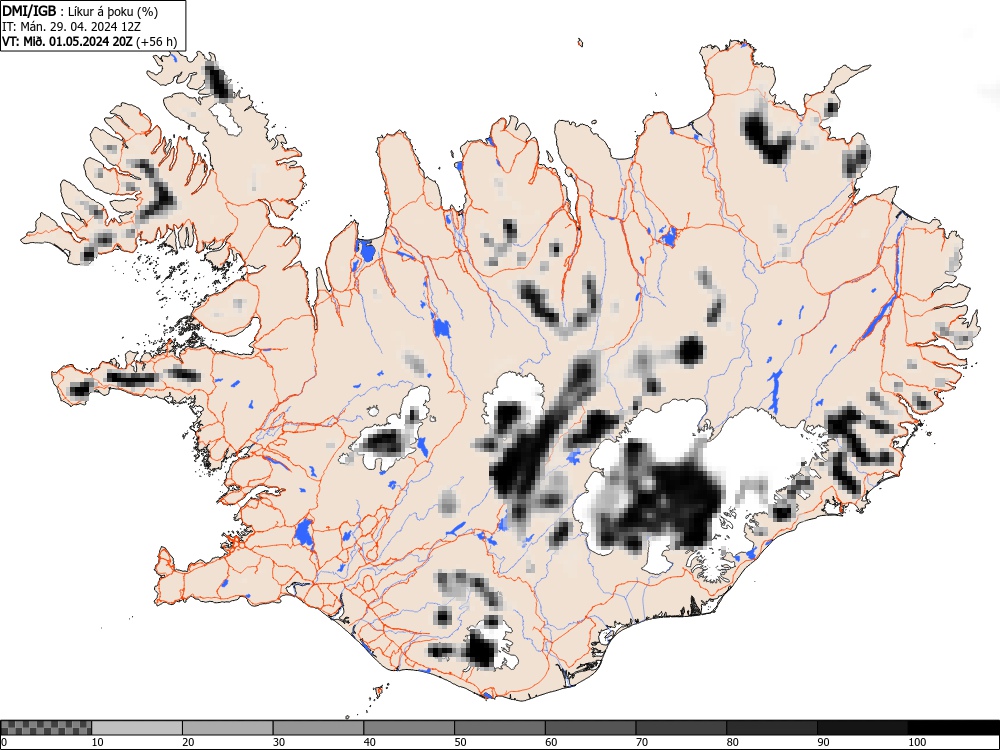The width and height of the screenshot is (1000, 750).
Task: Select the 40–50 percent legend swatch
Action: tap(409, 728)
